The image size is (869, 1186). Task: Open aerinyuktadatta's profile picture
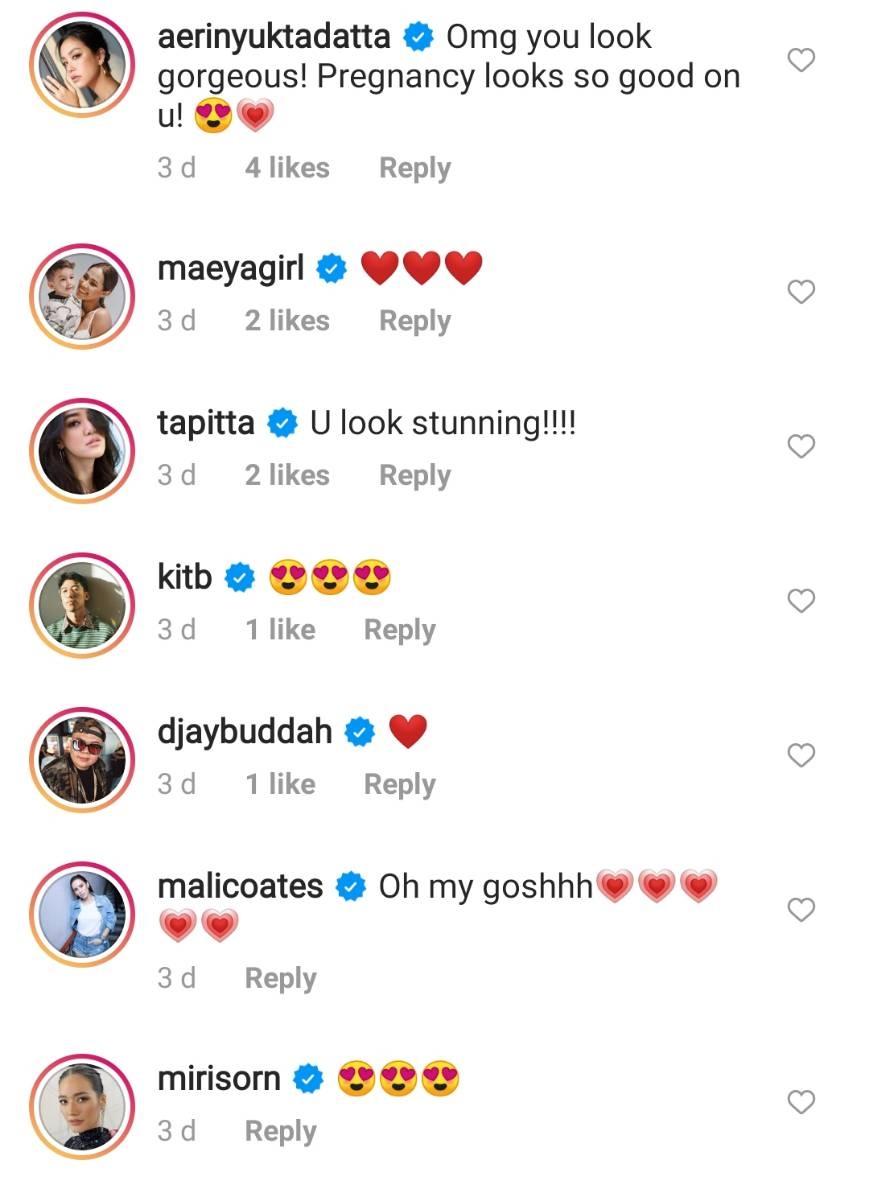tap(83, 62)
